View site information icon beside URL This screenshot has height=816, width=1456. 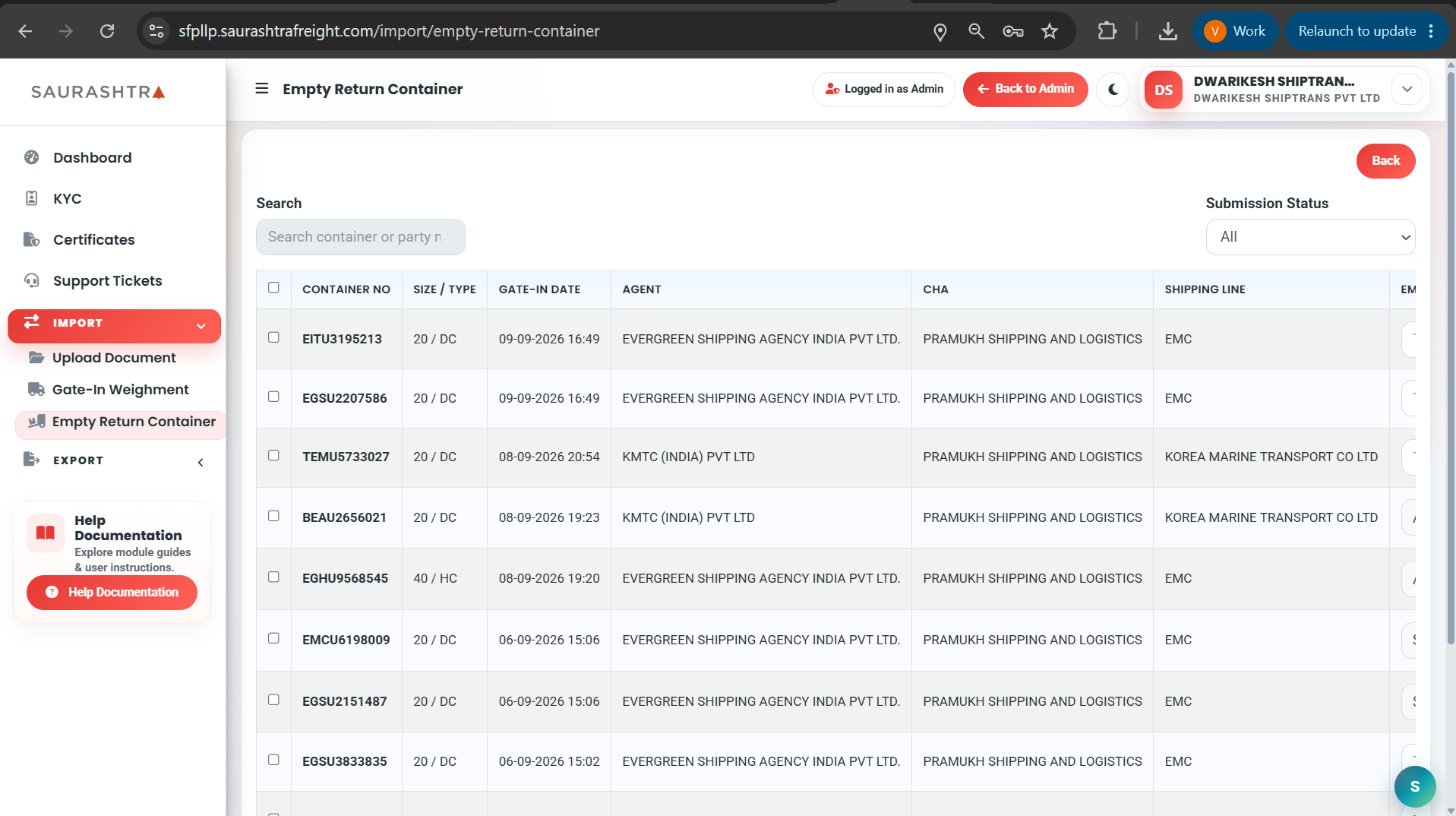[x=156, y=31]
